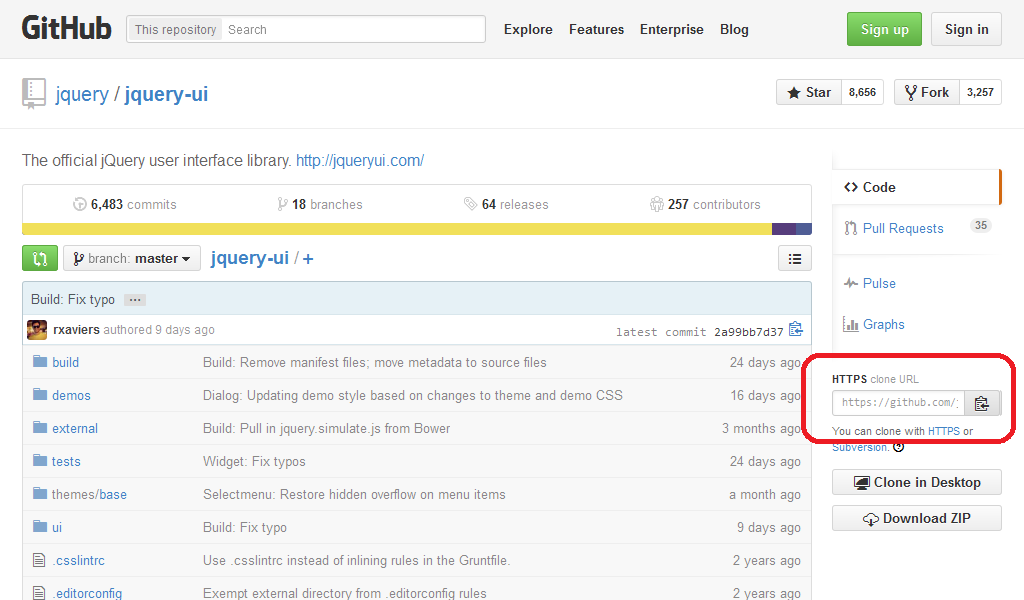Open the help icon next to Subversion

coord(898,447)
